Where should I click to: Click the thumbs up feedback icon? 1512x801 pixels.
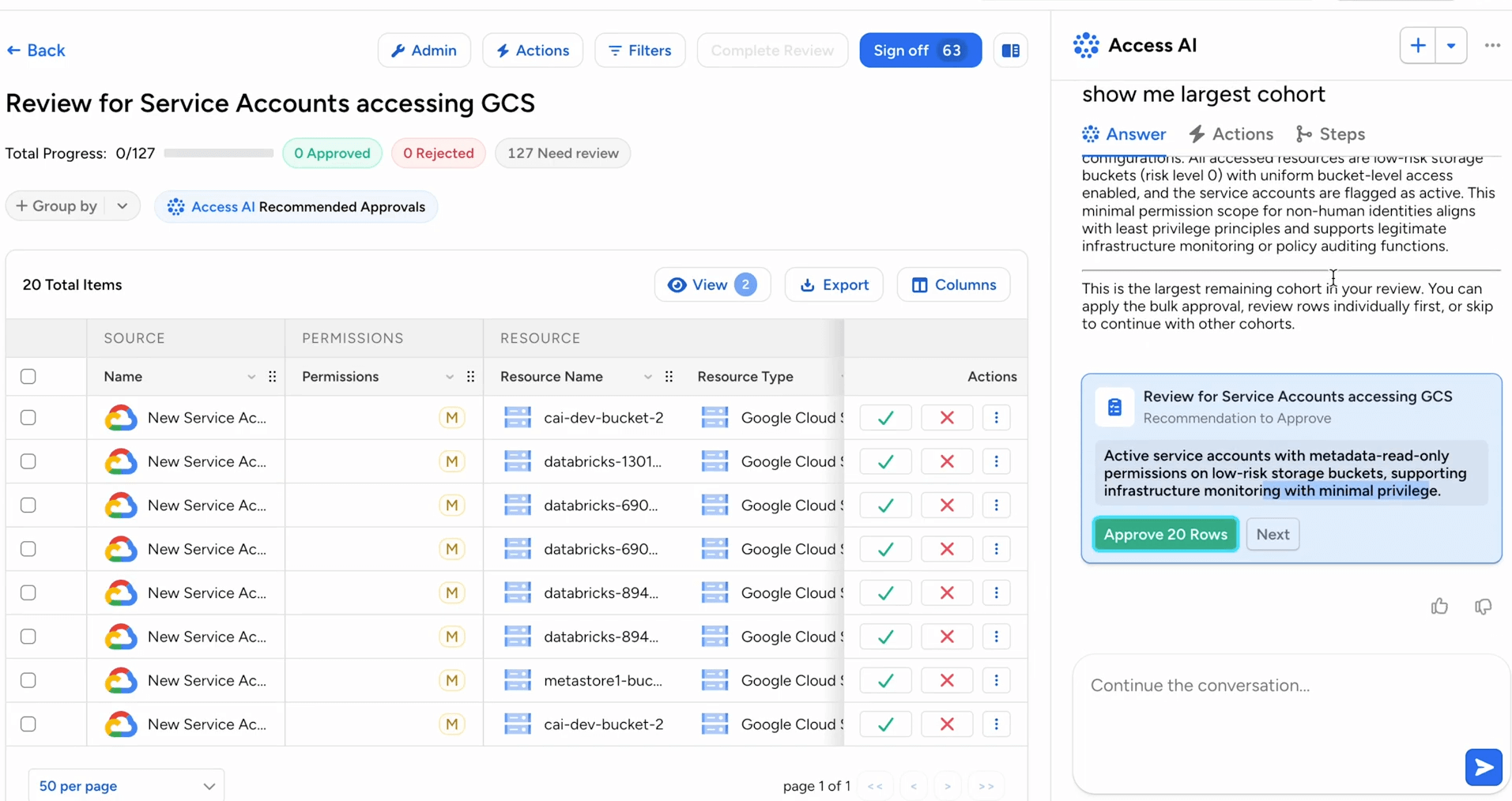click(1439, 606)
